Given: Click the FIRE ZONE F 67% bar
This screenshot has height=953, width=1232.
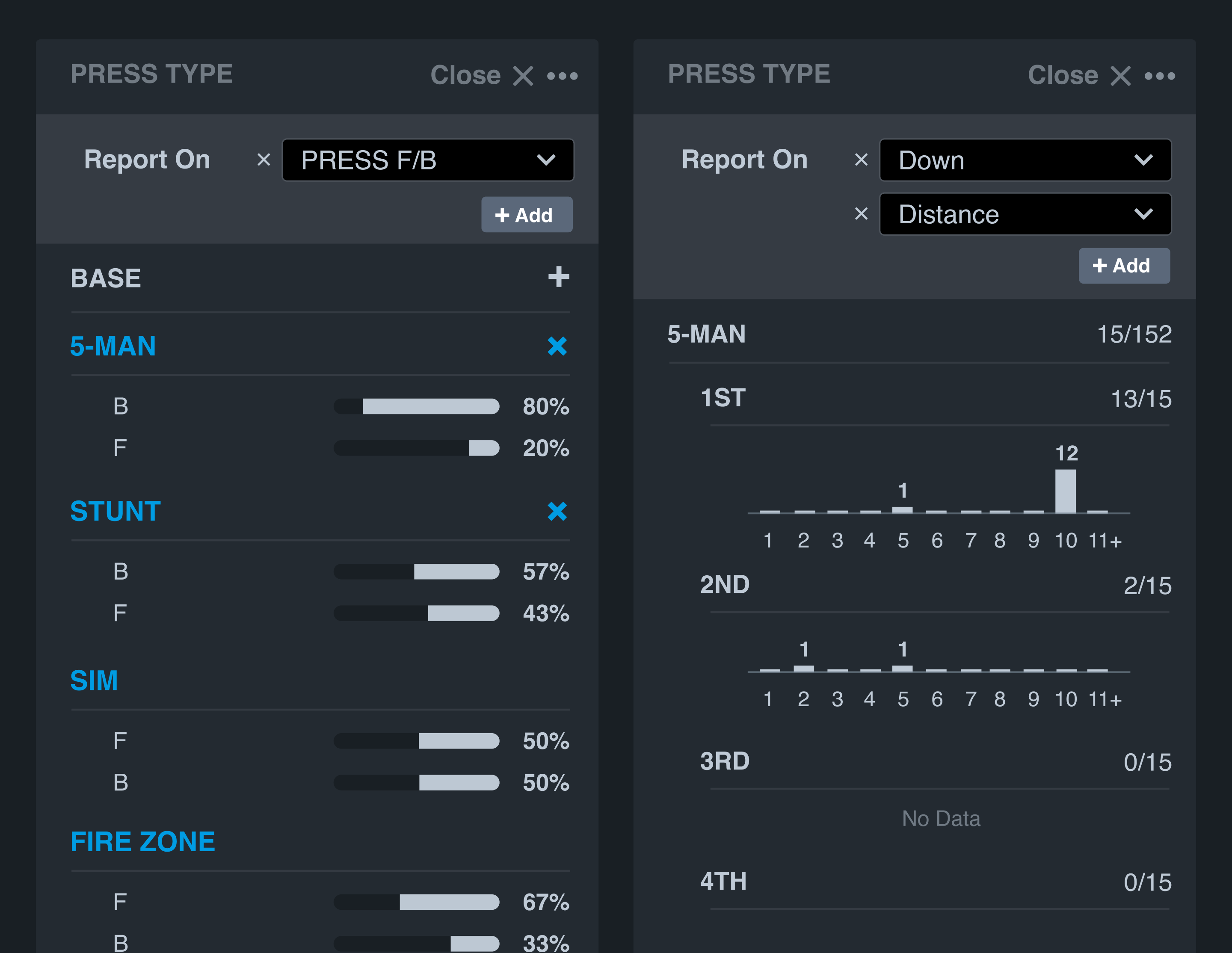Looking at the screenshot, I should (416, 902).
